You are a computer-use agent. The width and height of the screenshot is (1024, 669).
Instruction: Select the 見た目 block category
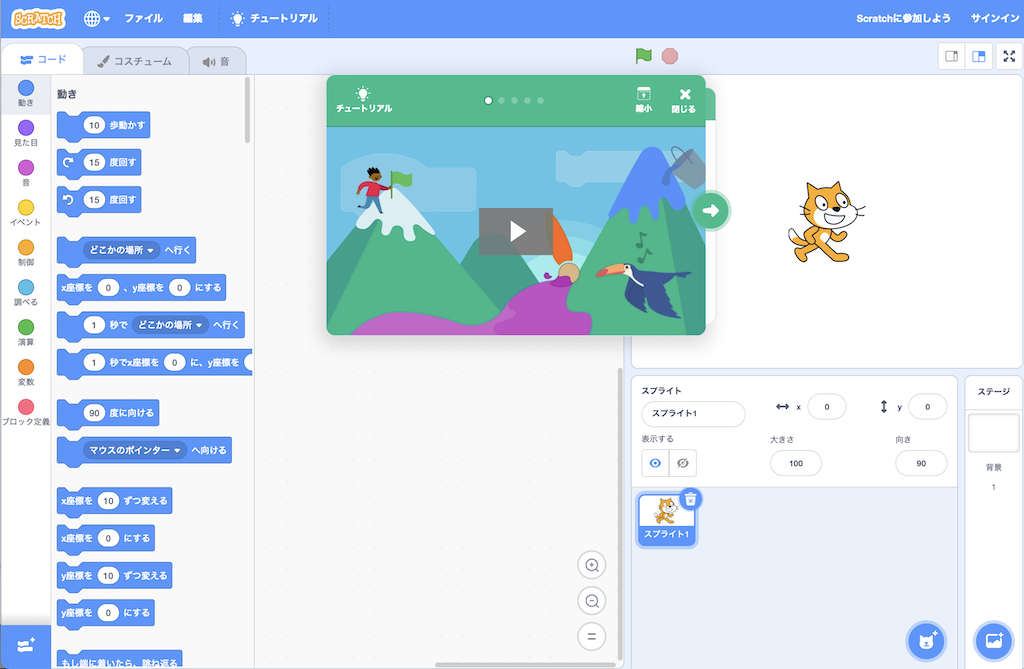[x=25, y=133]
